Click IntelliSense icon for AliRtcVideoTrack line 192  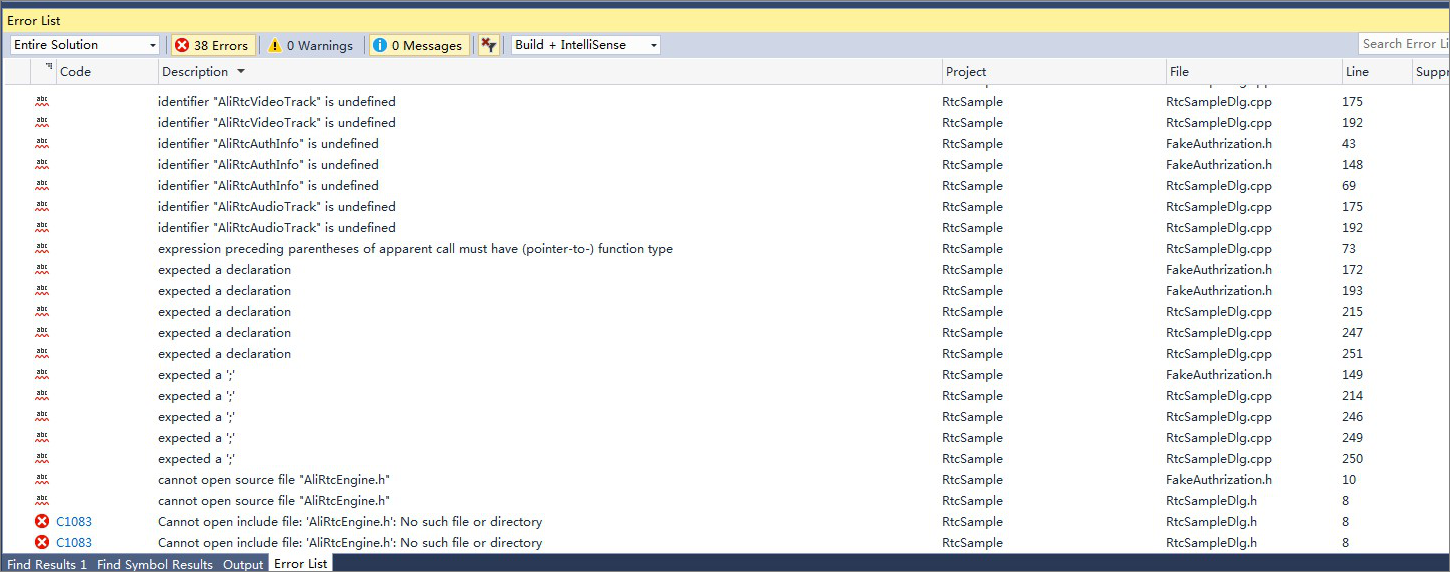(x=42, y=122)
